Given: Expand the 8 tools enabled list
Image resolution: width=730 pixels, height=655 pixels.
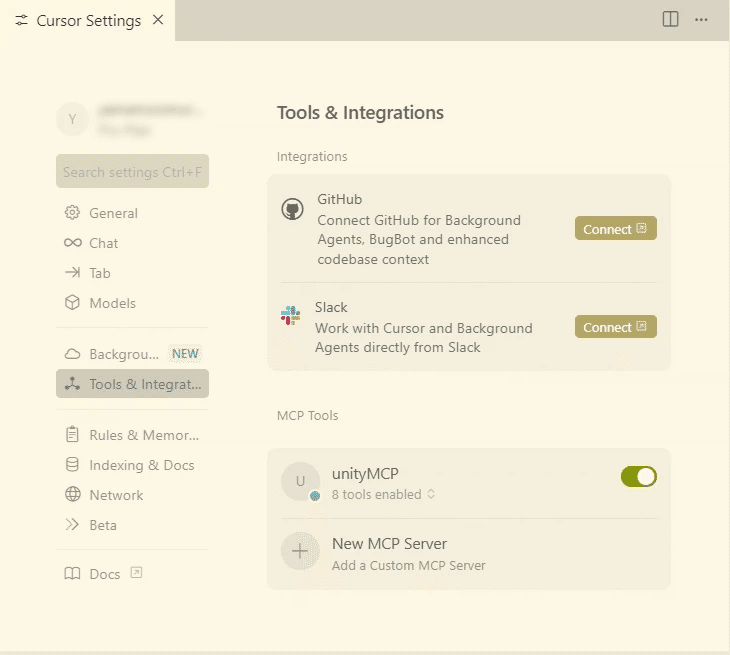Looking at the screenshot, I should coord(384,494).
